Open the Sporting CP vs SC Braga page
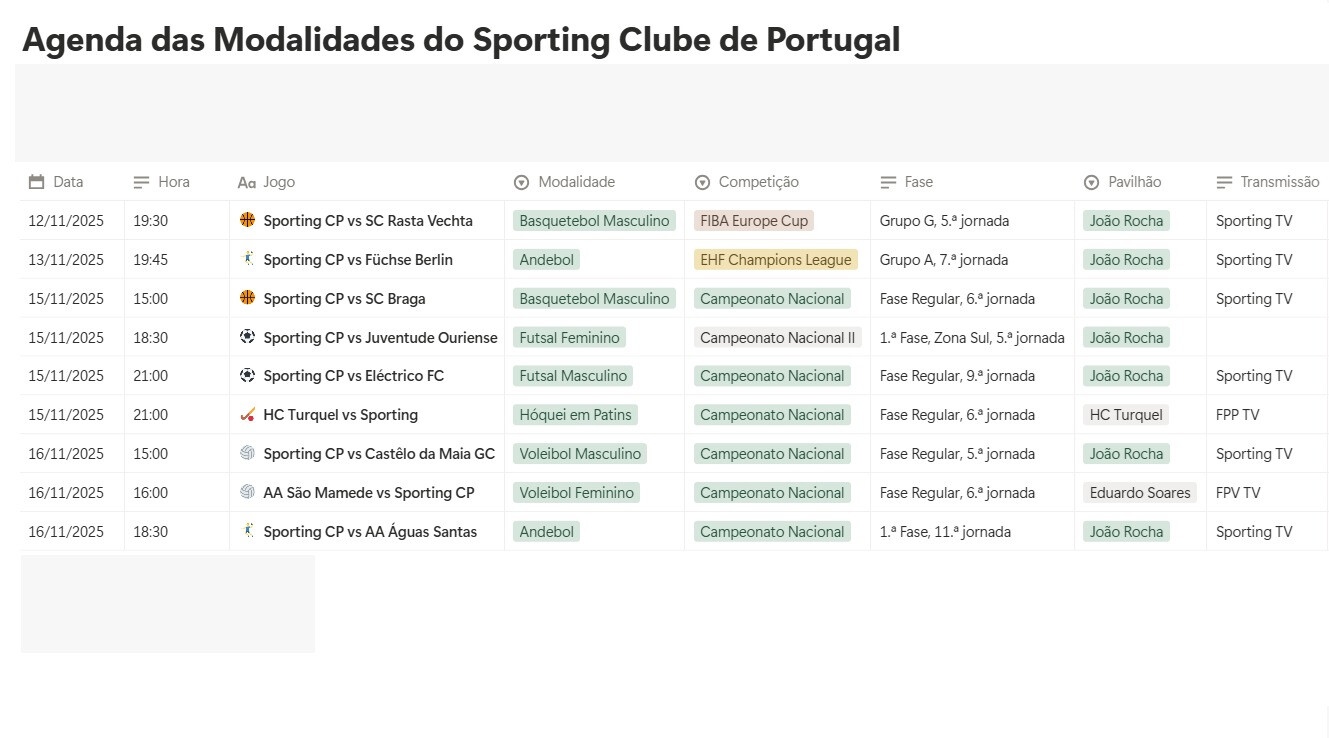The image size is (1329, 738). [344, 299]
